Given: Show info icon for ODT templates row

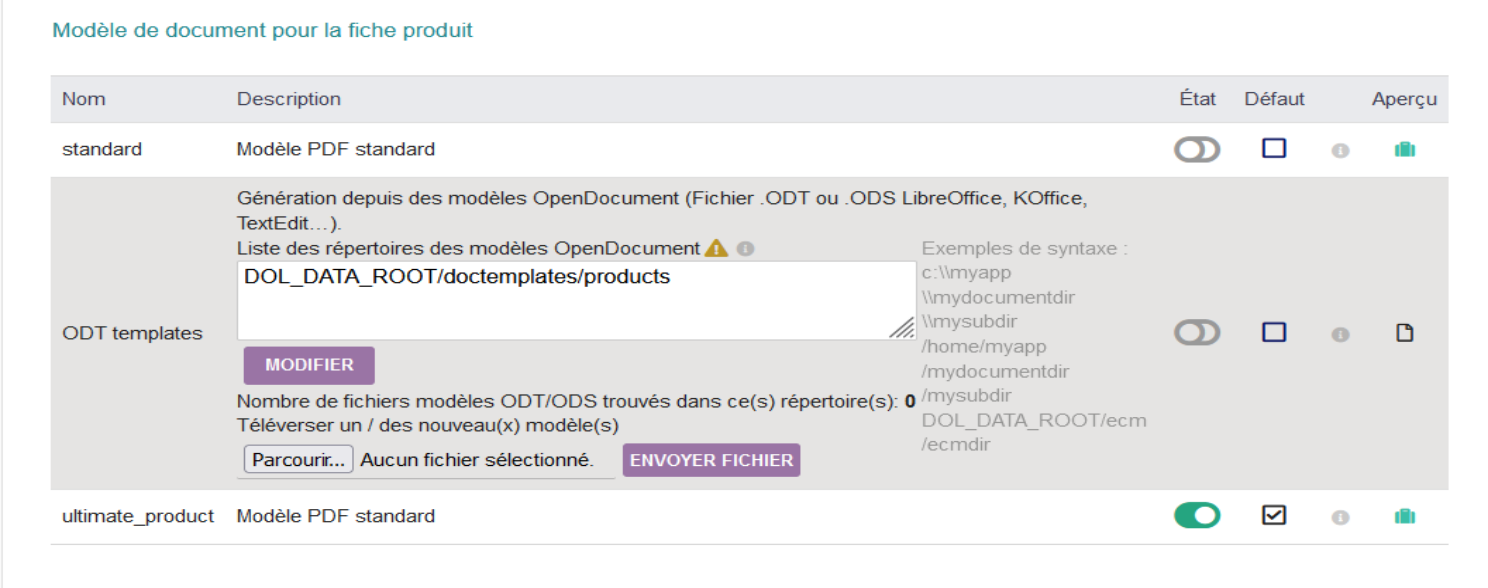Looking at the screenshot, I should click(1340, 334).
